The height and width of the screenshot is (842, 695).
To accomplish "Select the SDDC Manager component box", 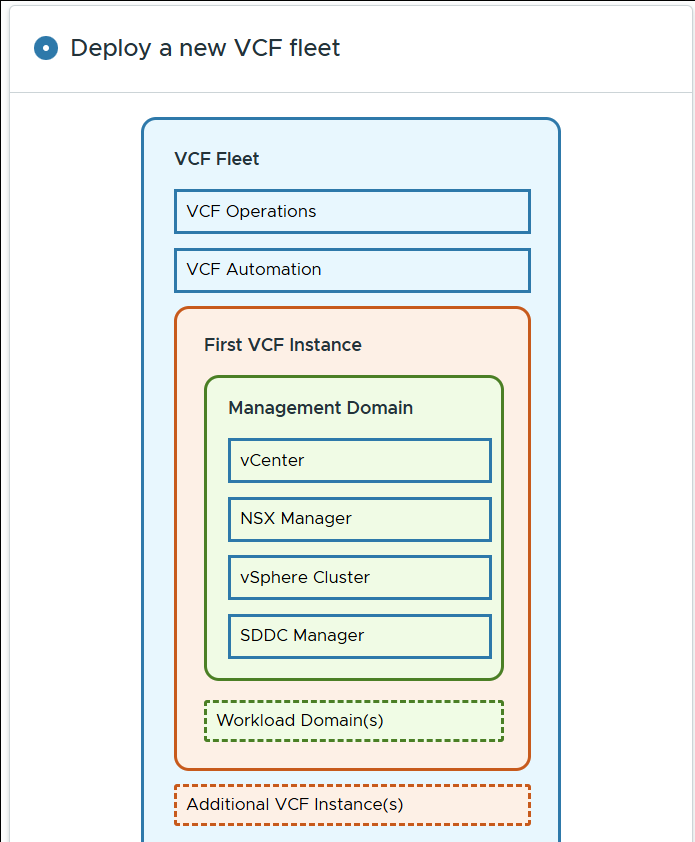I will click(x=360, y=636).
